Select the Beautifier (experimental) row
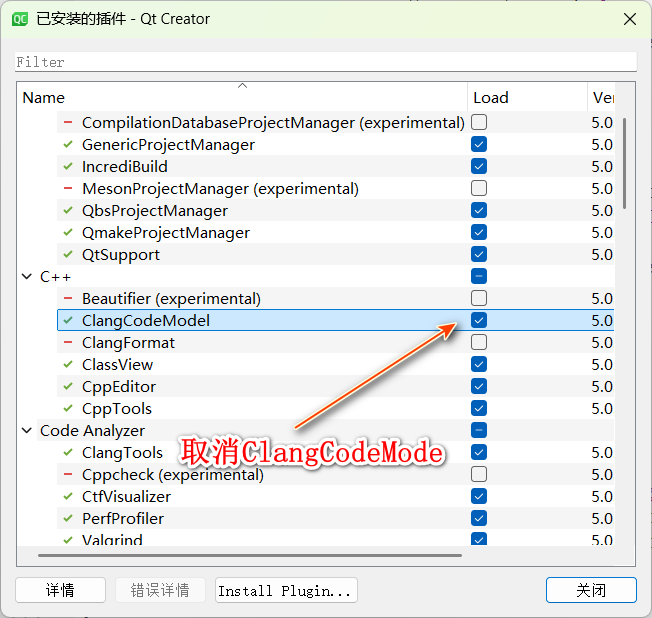The width and height of the screenshot is (652, 618). [x=336, y=299]
